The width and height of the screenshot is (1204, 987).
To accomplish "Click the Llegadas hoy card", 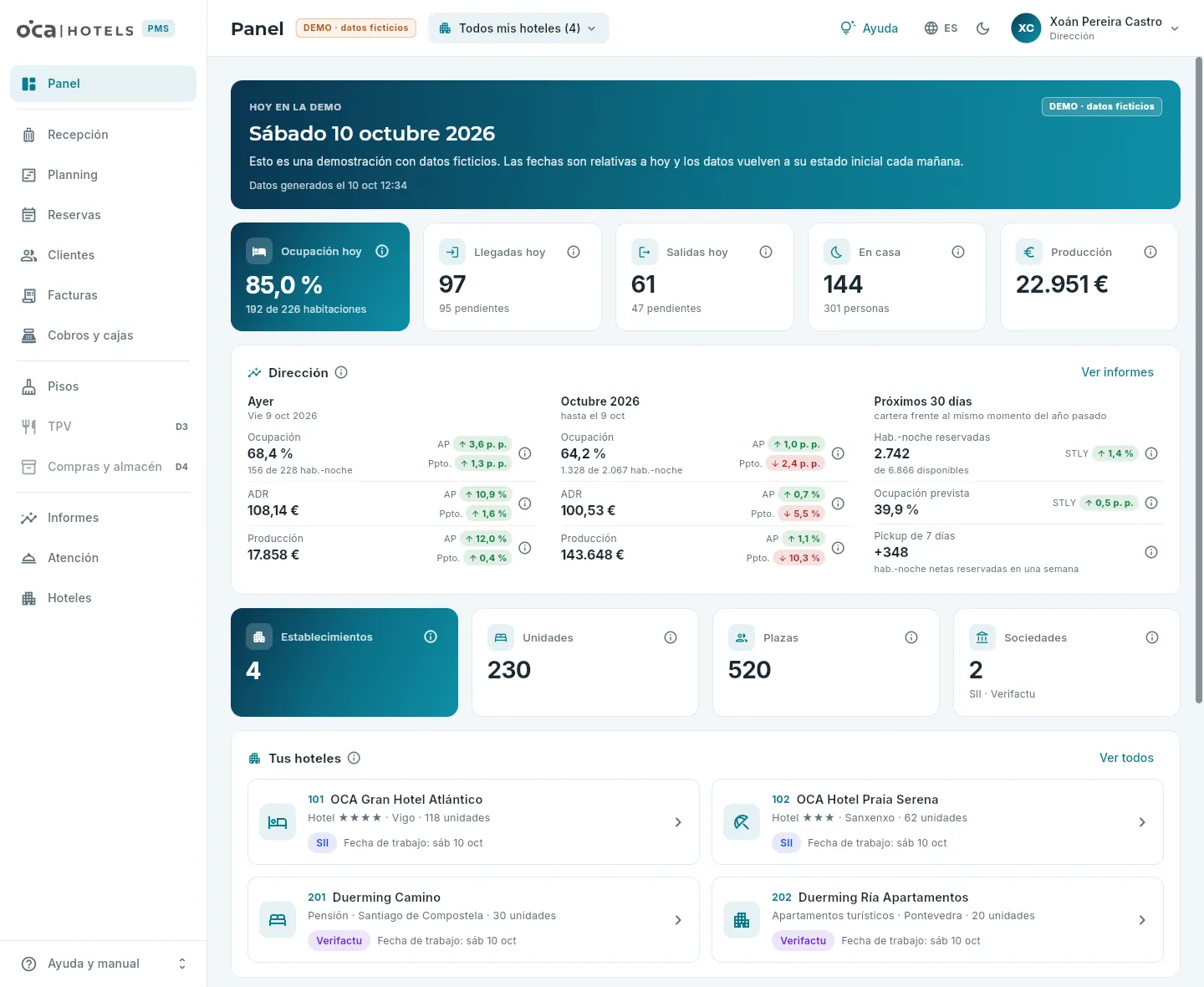I will (x=513, y=277).
